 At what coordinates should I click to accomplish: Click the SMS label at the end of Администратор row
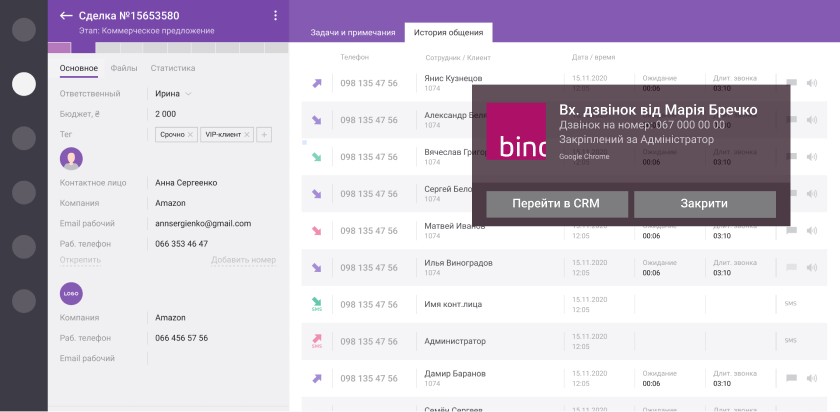791,341
